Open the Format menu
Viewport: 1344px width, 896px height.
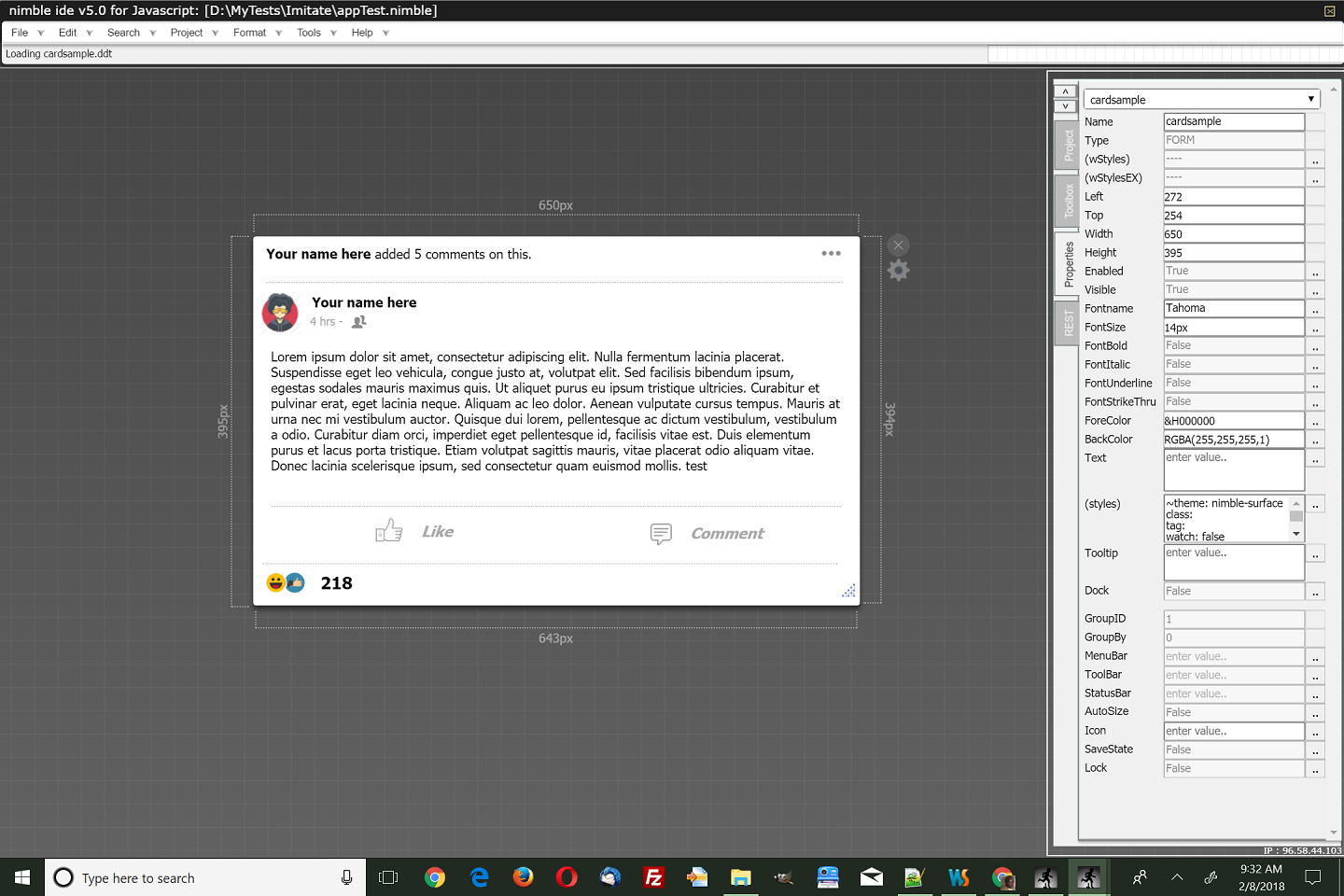[x=249, y=33]
